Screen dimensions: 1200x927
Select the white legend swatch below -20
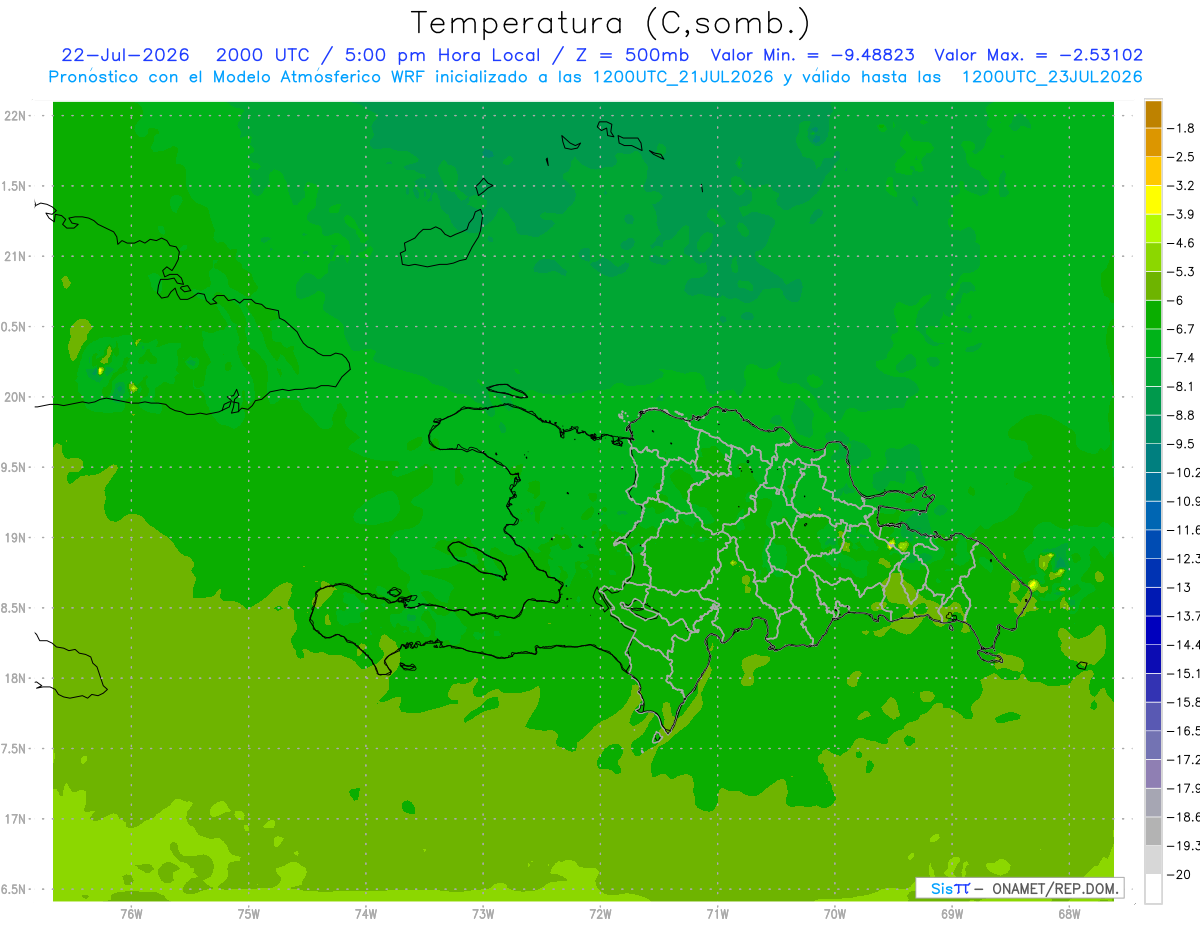1153,889
